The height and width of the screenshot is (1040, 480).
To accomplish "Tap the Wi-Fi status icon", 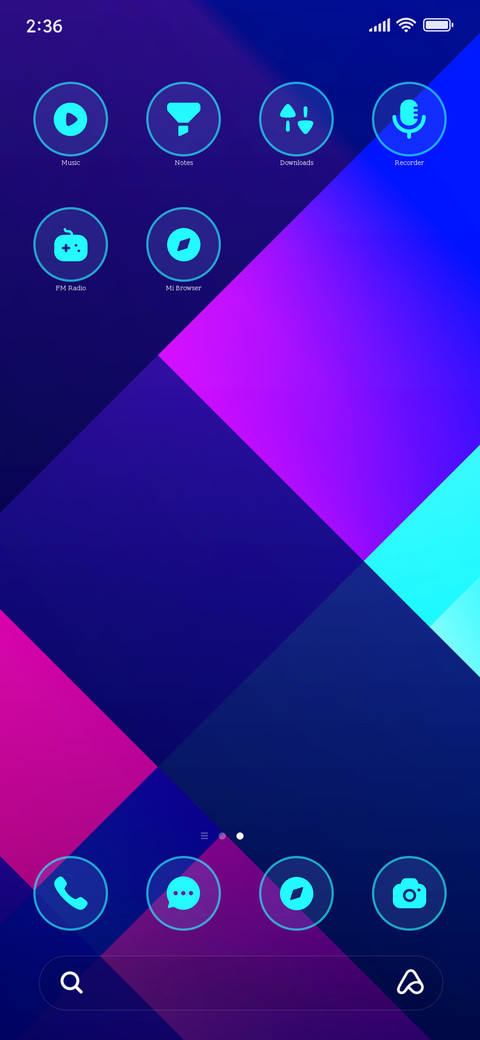I will click(406, 25).
